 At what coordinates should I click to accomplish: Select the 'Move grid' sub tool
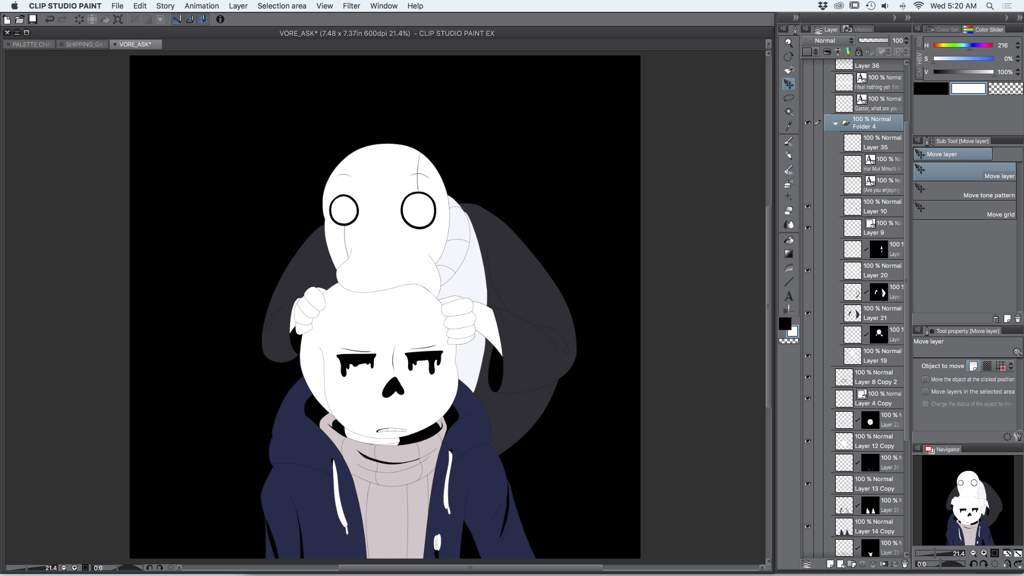point(965,211)
